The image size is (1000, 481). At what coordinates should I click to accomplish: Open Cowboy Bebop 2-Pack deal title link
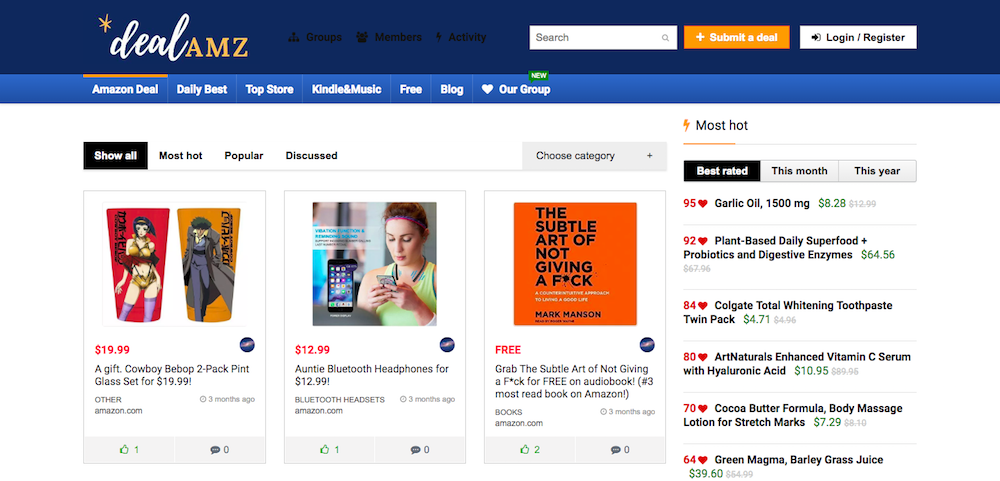point(172,375)
